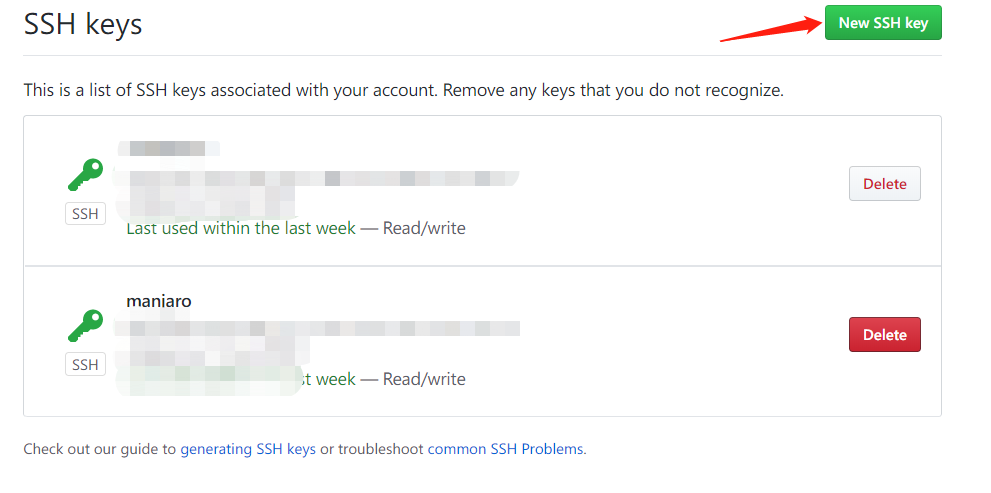This screenshot has width=991, height=493.
Task: Click the green New SSH key button
Action: 883,23
